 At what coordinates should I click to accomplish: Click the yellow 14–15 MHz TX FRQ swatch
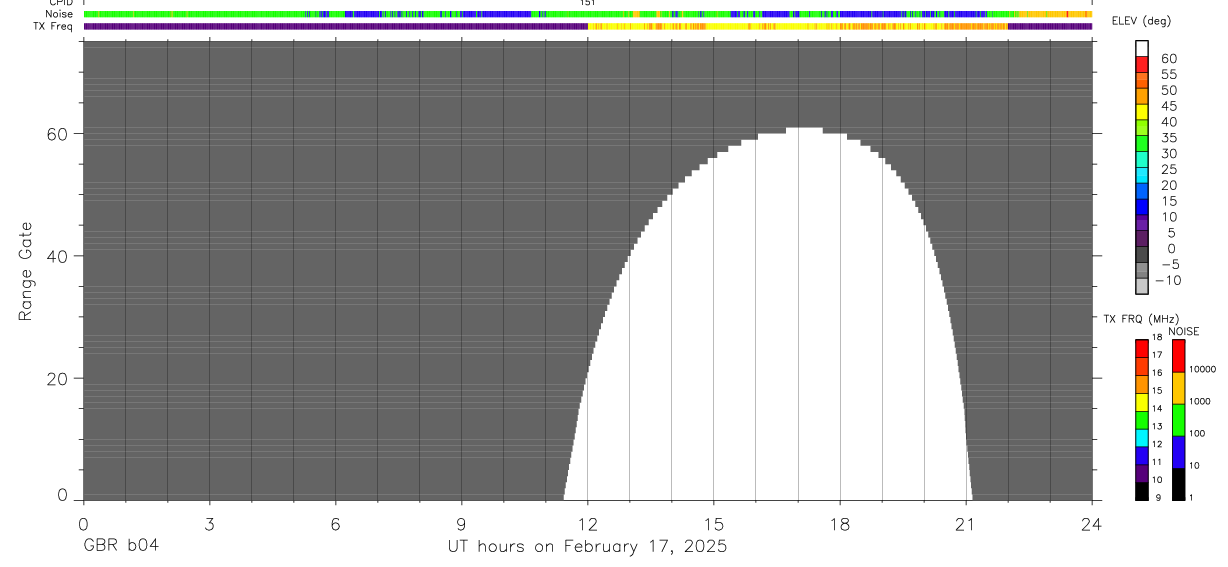pos(1142,402)
